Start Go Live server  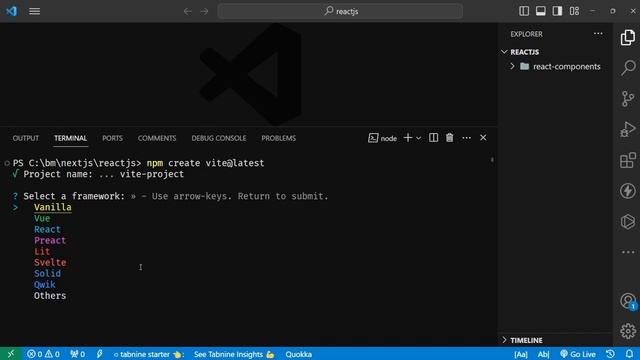578,354
